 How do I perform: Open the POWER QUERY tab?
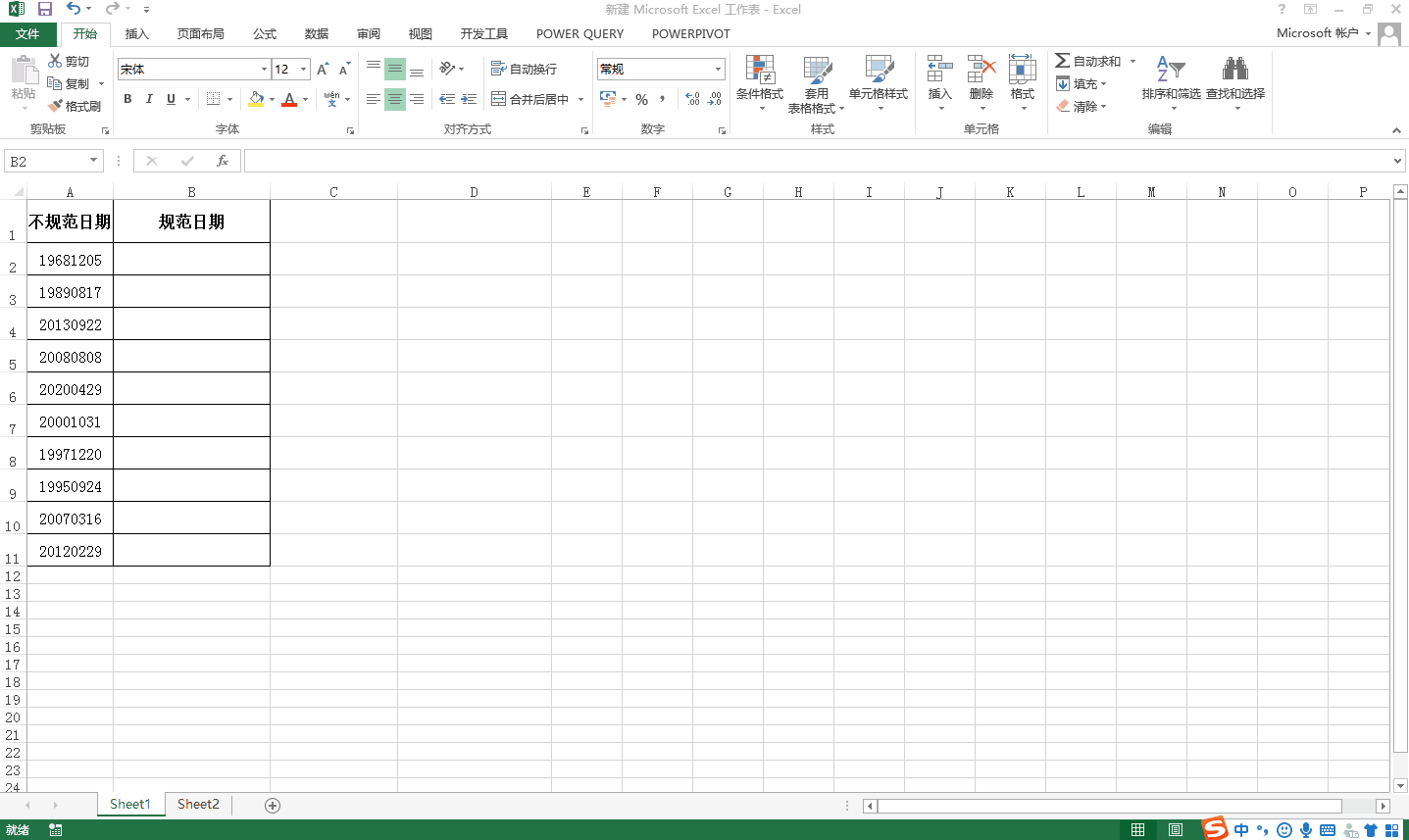click(579, 34)
